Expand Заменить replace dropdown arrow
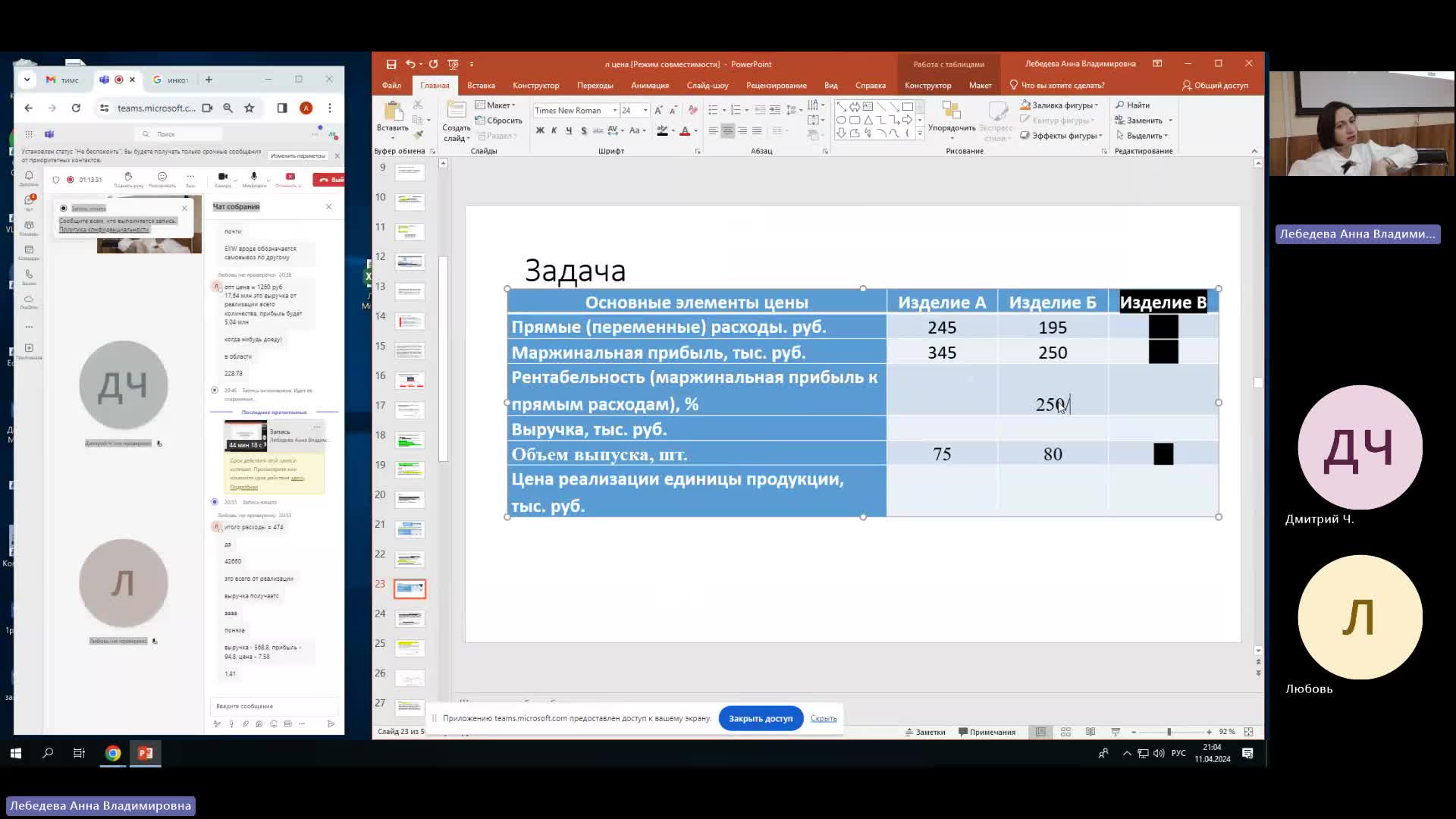This screenshot has width=1456, height=819. coord(1170,121)
